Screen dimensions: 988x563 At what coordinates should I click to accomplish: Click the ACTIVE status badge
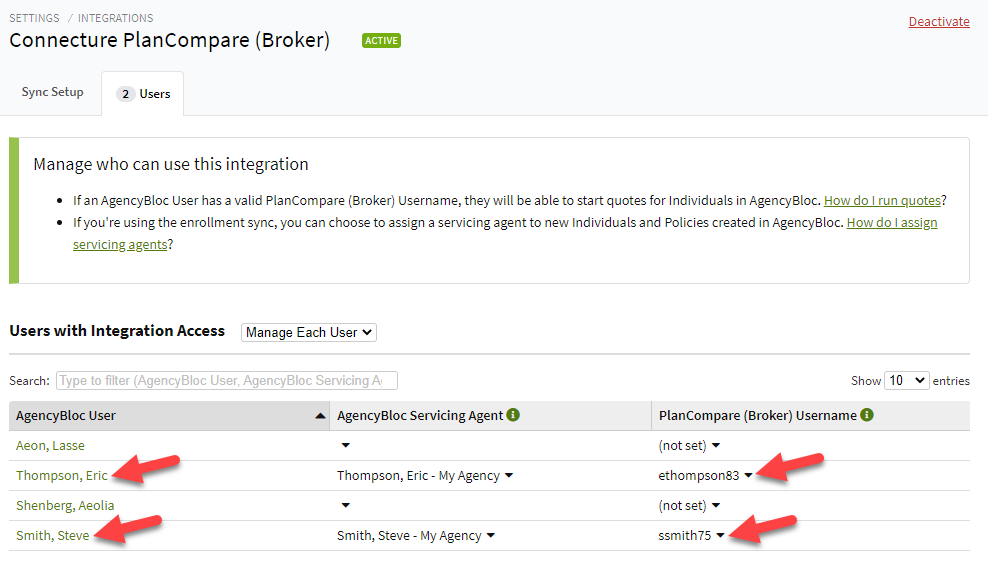381,40
